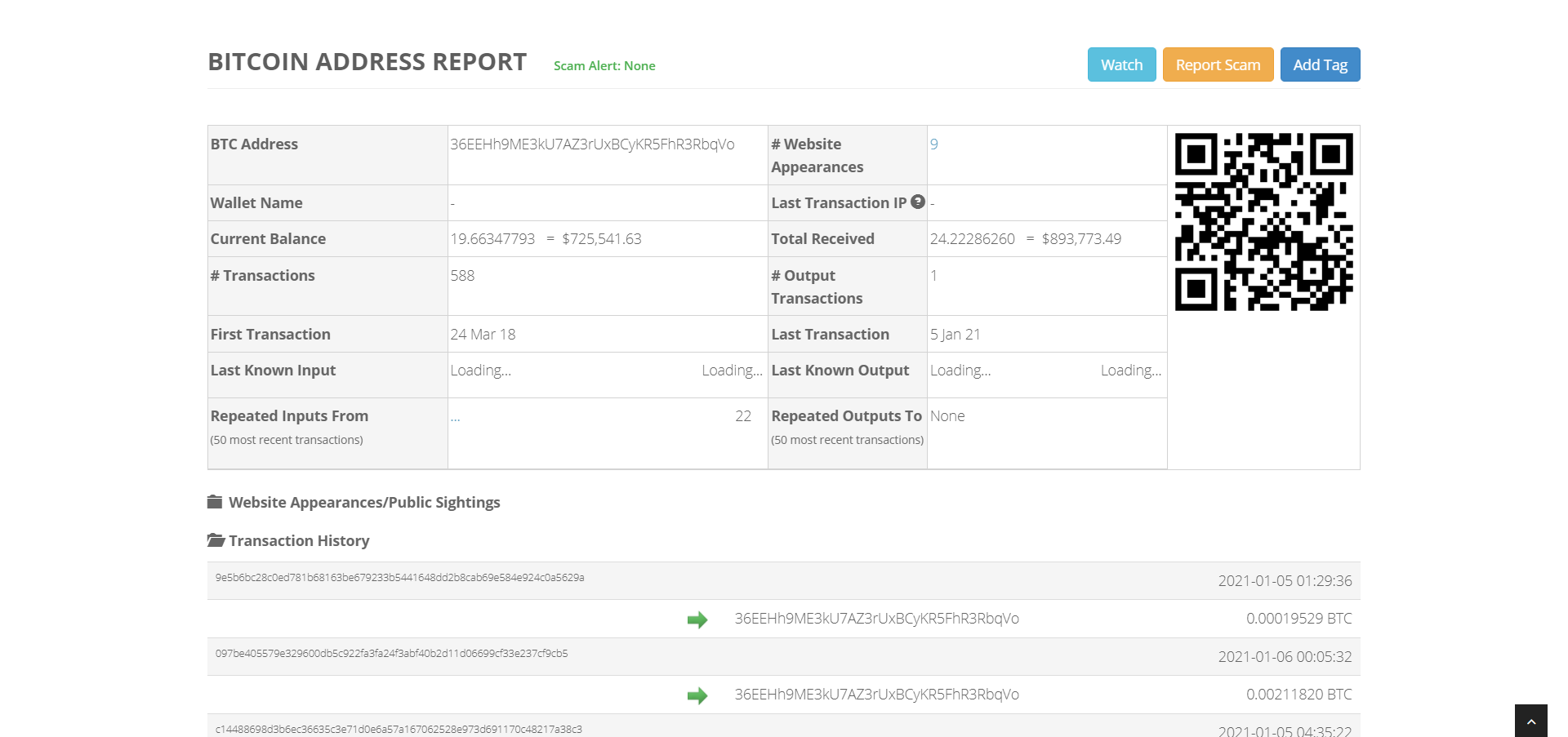The width and height of the screenshot is (1568, 737).
Task: Open the Report Scam form
Action: tap(1218, 64)
